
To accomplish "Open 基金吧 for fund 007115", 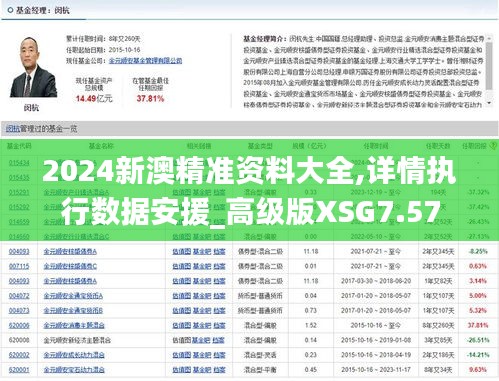I will pyautogui.click(x=202, y=266).
